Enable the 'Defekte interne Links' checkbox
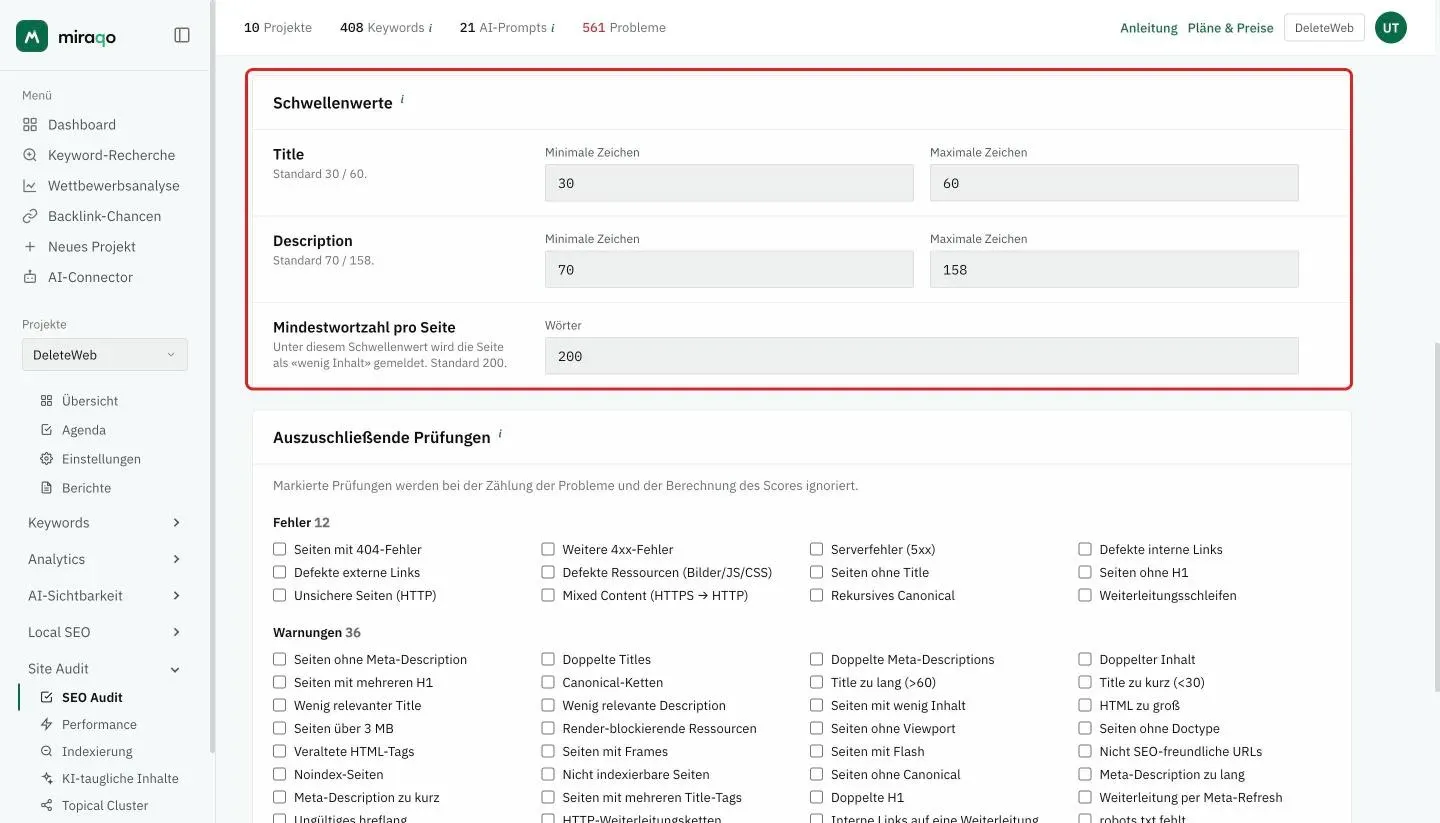Image resolution: width=1440 pixels, height=823 pixels. (x=1085, y=549)
